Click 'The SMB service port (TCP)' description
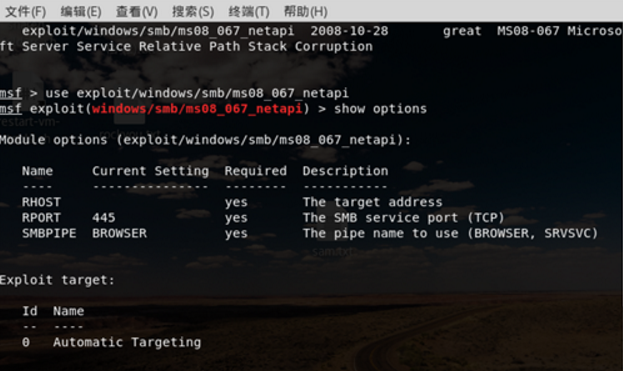The image size is (623, 371). tap(403, 218)
